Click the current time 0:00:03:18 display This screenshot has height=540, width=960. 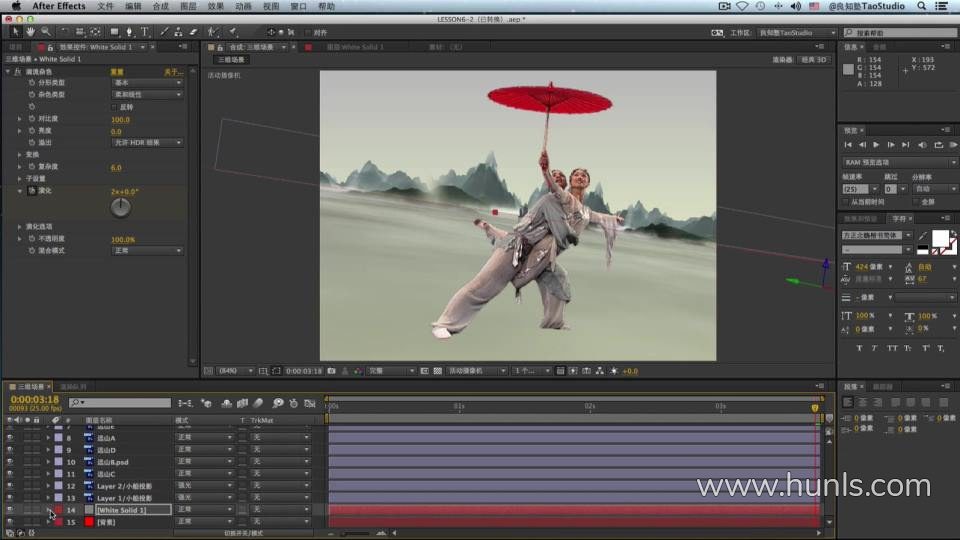click(35, 399)
